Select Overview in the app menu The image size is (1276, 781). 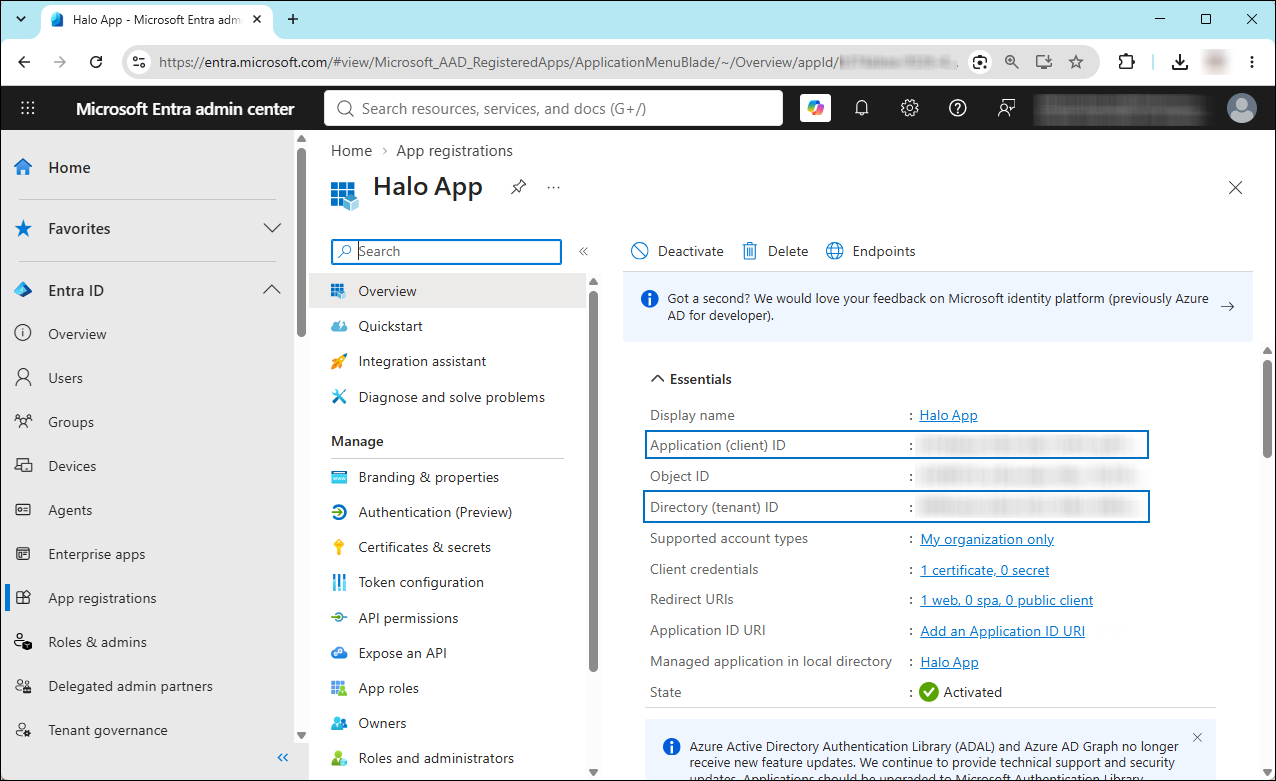click(448, 291)
